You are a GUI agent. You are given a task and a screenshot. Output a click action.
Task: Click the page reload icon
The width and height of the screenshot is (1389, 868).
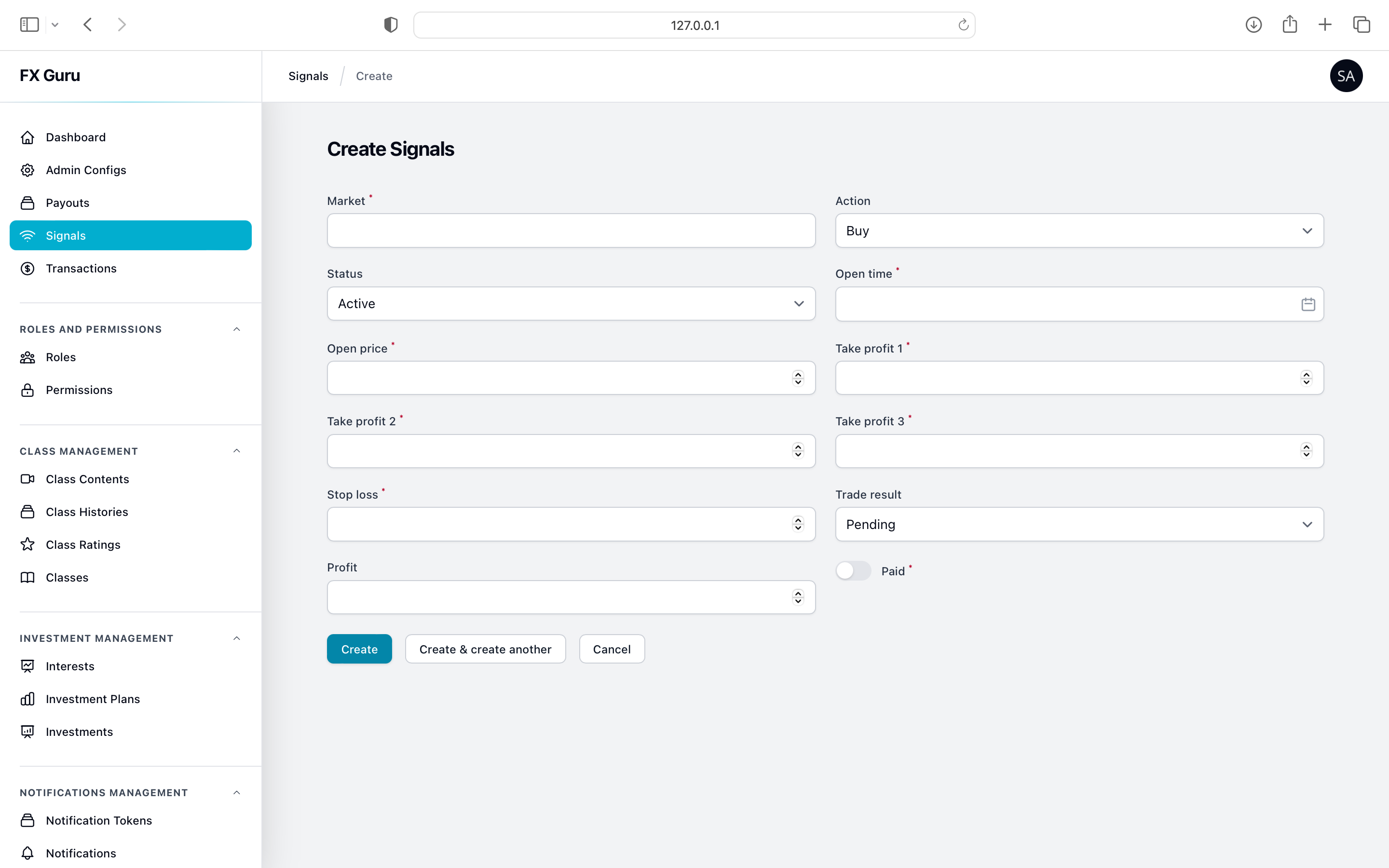tap(963, 25)
